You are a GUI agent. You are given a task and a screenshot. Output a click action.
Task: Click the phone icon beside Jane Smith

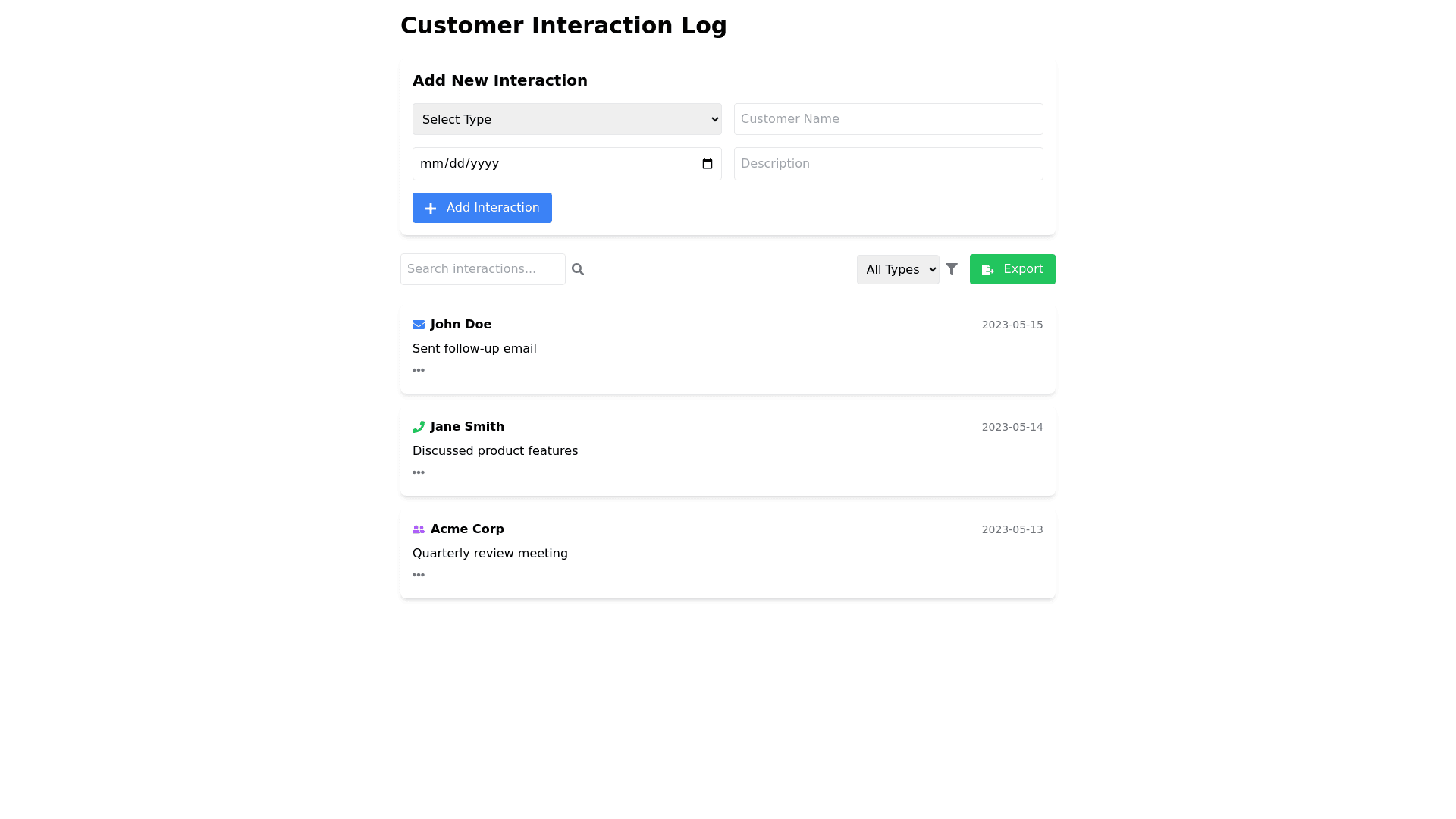[x=419, y=427]
